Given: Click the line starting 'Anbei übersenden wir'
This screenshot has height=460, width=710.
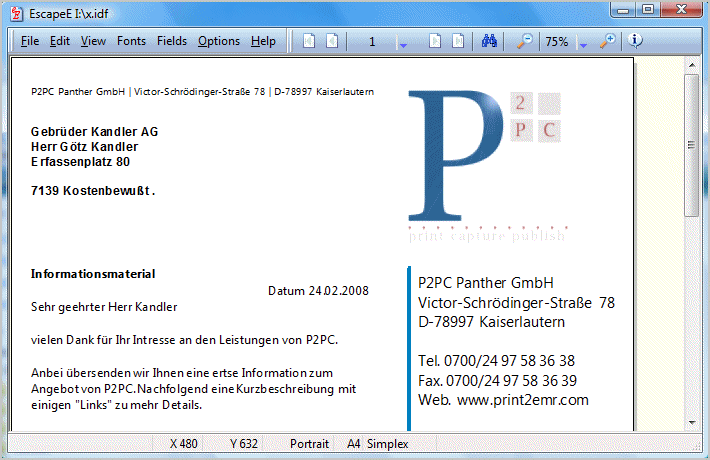Looking at the screenshot, I should coord(182,373).
